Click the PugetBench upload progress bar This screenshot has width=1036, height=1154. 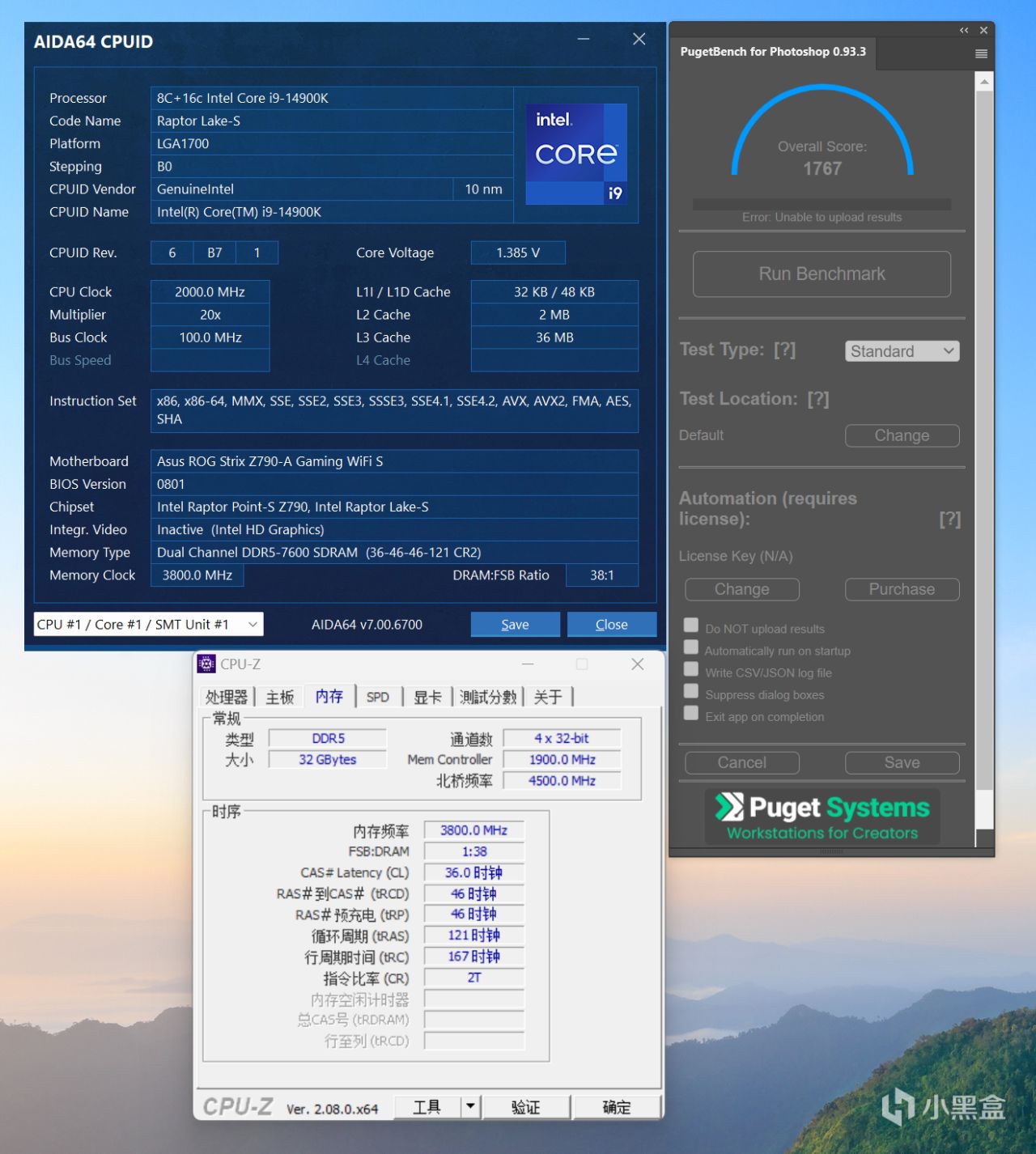(822, 204)
